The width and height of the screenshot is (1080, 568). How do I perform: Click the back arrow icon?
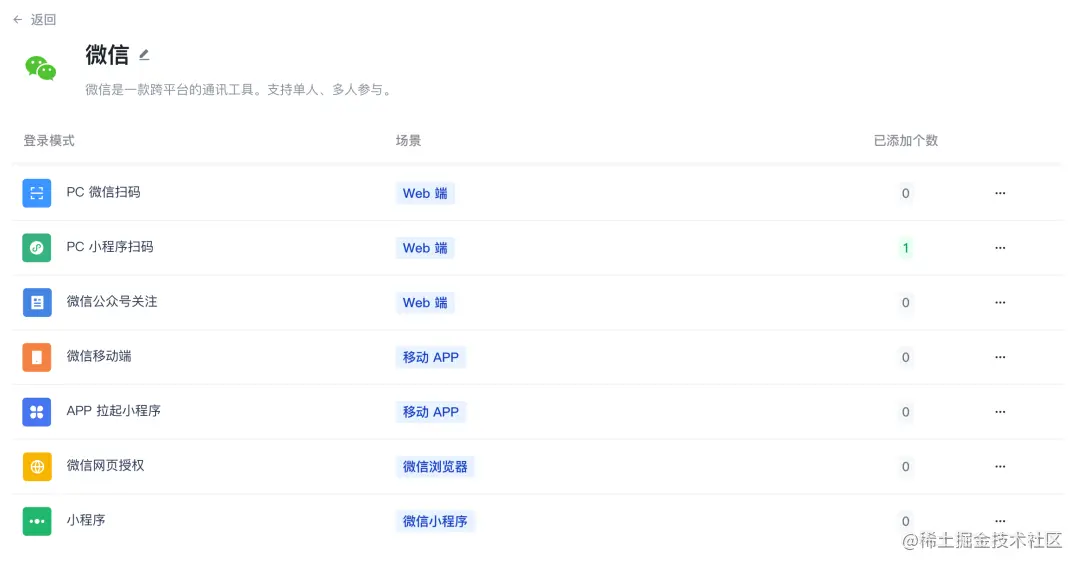click(18, 19)
